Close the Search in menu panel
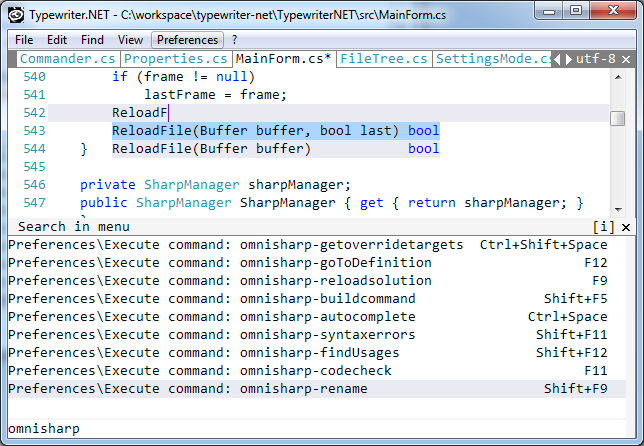The image size is (644, 446). coord(626,227)
